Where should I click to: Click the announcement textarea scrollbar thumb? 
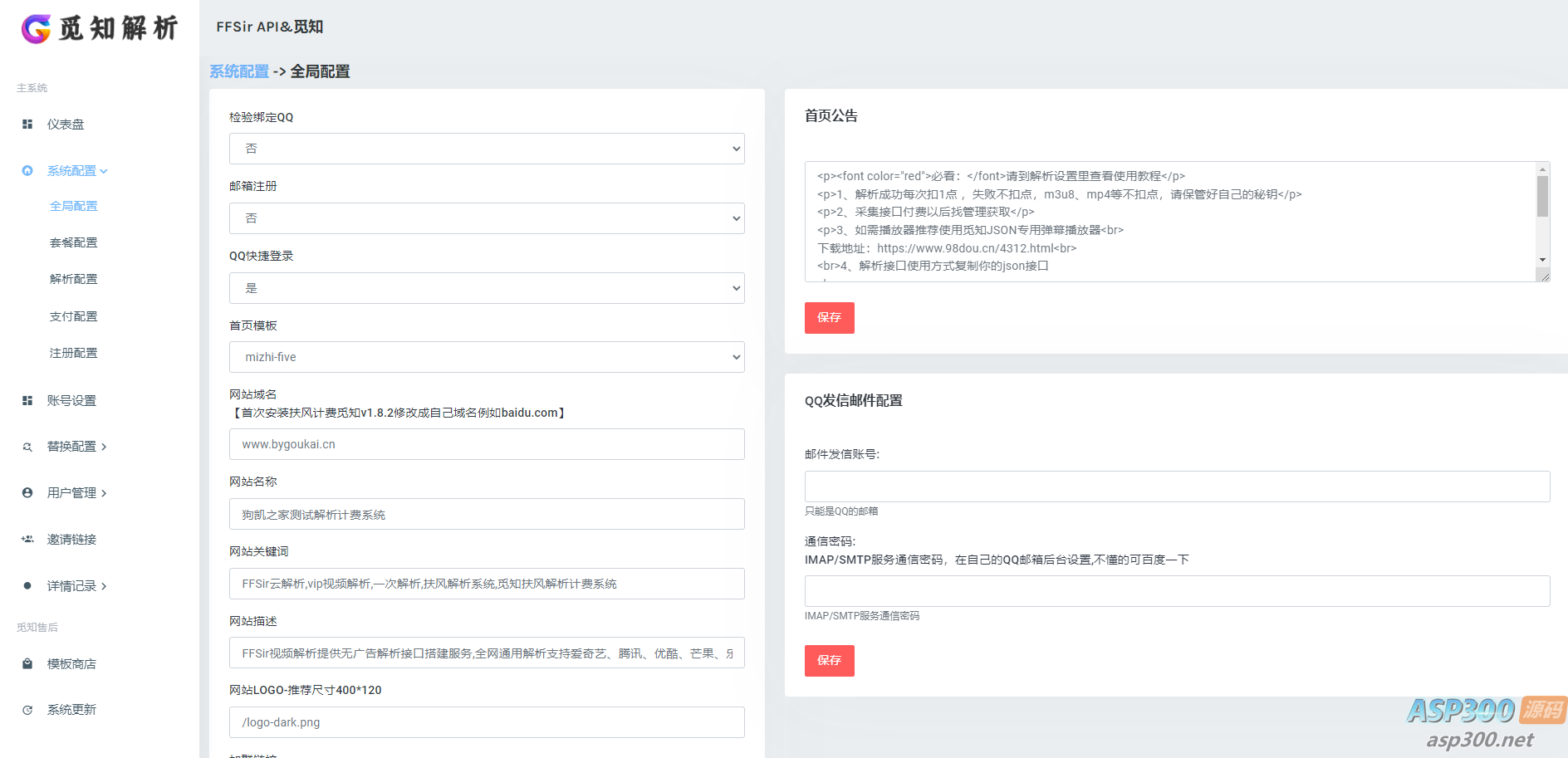click(x=1542, y=196)
